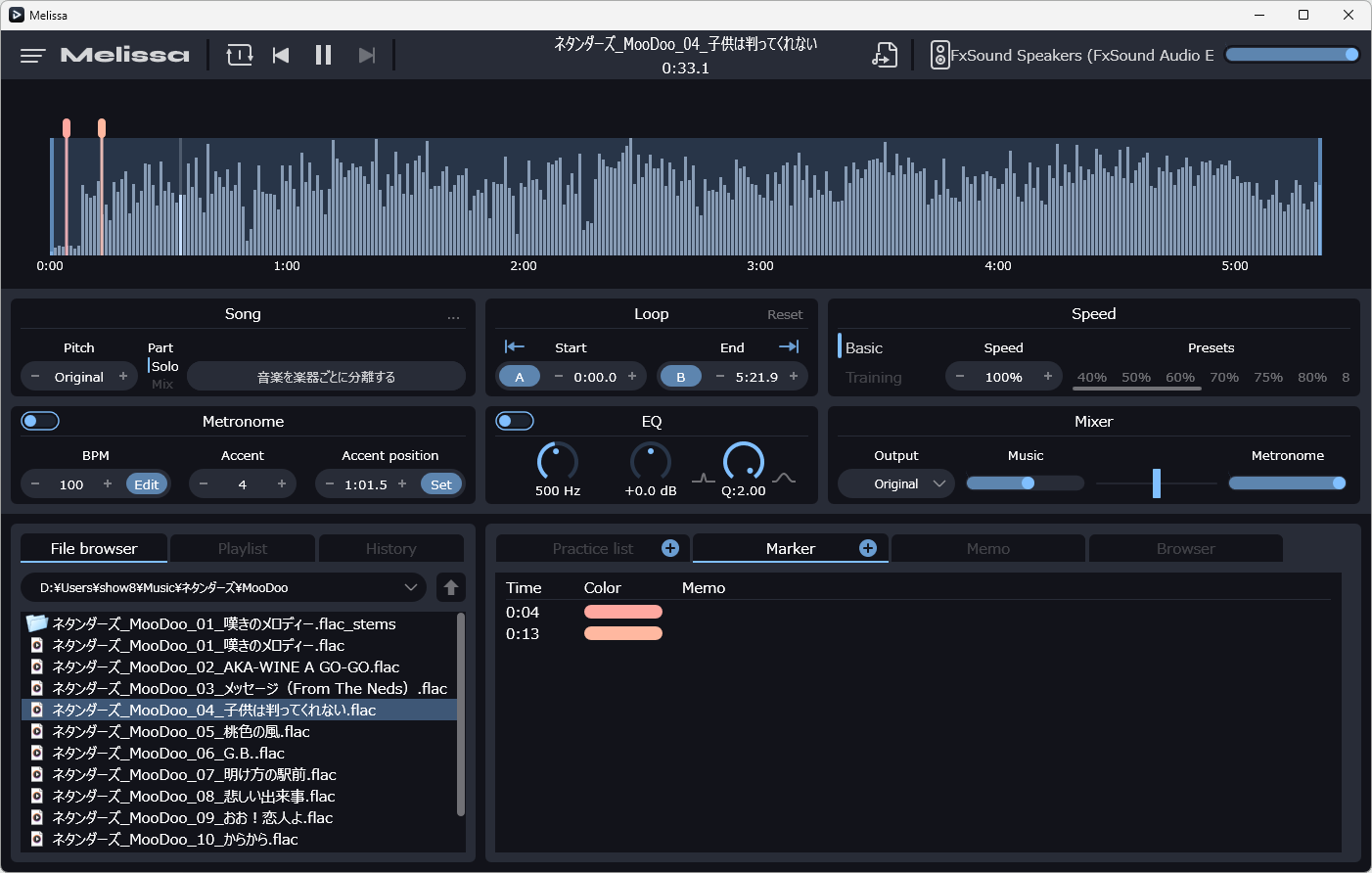
Task: Switch to the Playlist tab
Action: pyautogui.click(x=243, y=549)
